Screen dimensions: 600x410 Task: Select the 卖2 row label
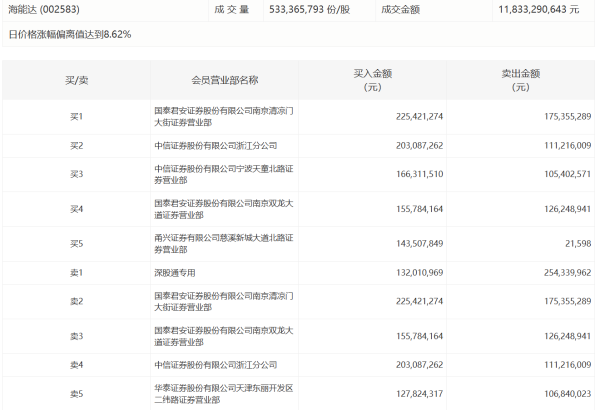coord(77,302)
